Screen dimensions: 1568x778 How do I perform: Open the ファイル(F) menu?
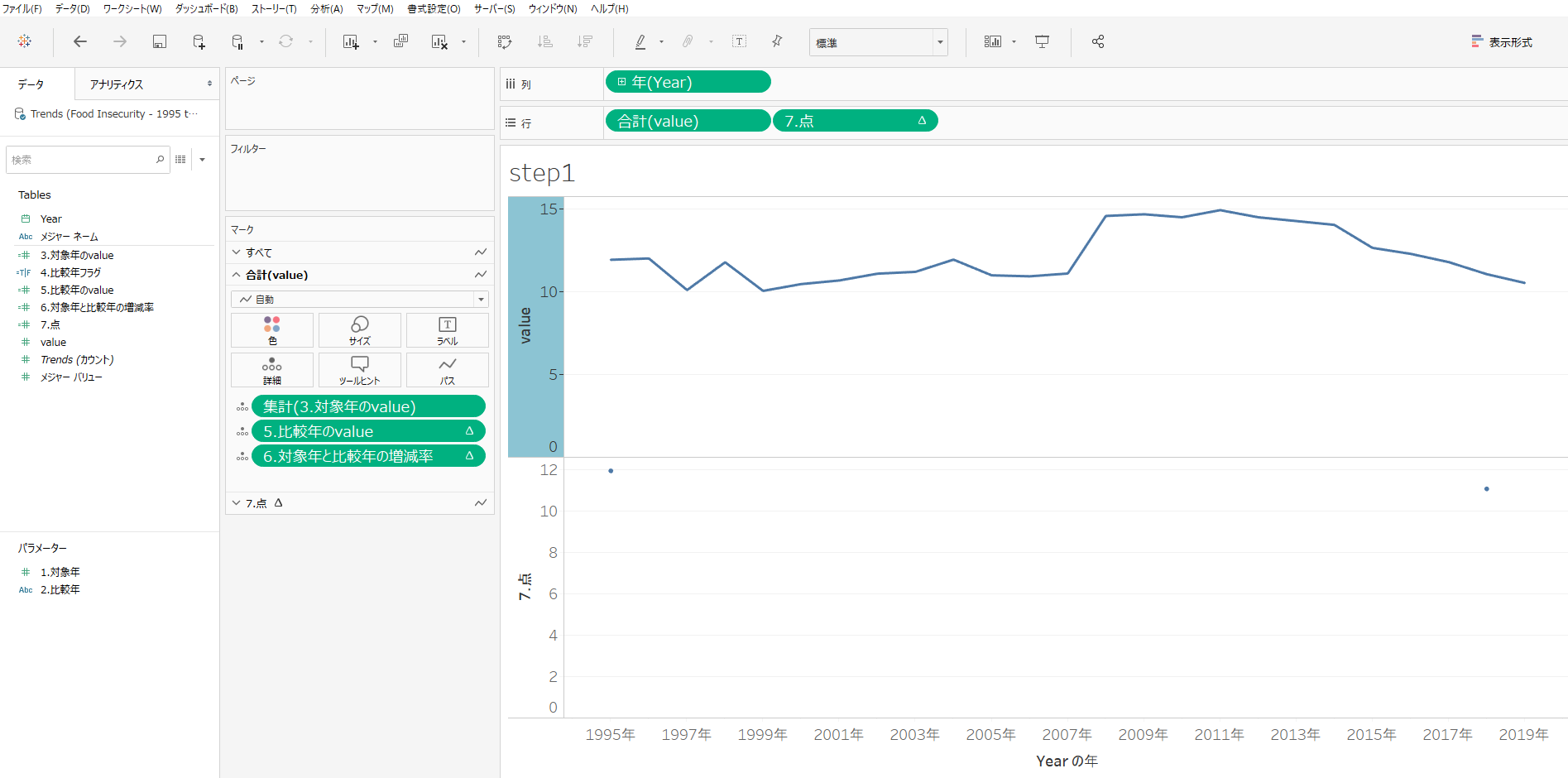coord(22,8)
